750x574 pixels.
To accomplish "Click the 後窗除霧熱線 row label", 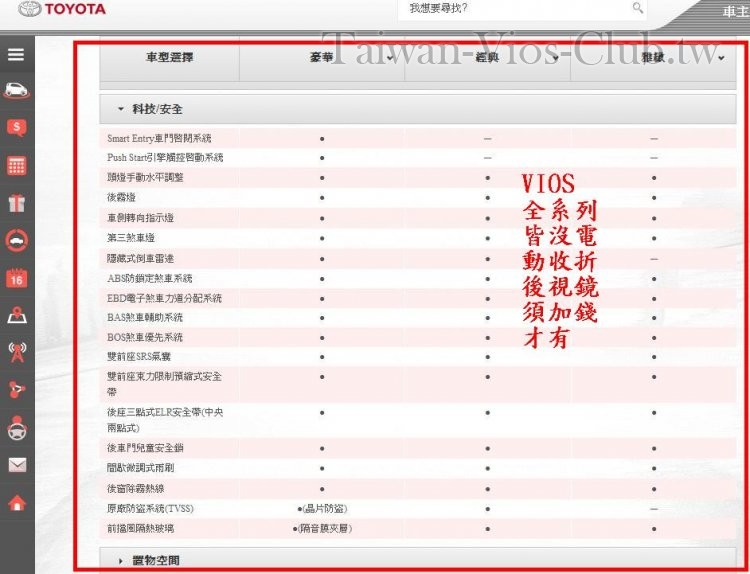I will pyautogui.click(x=135, y=489).
